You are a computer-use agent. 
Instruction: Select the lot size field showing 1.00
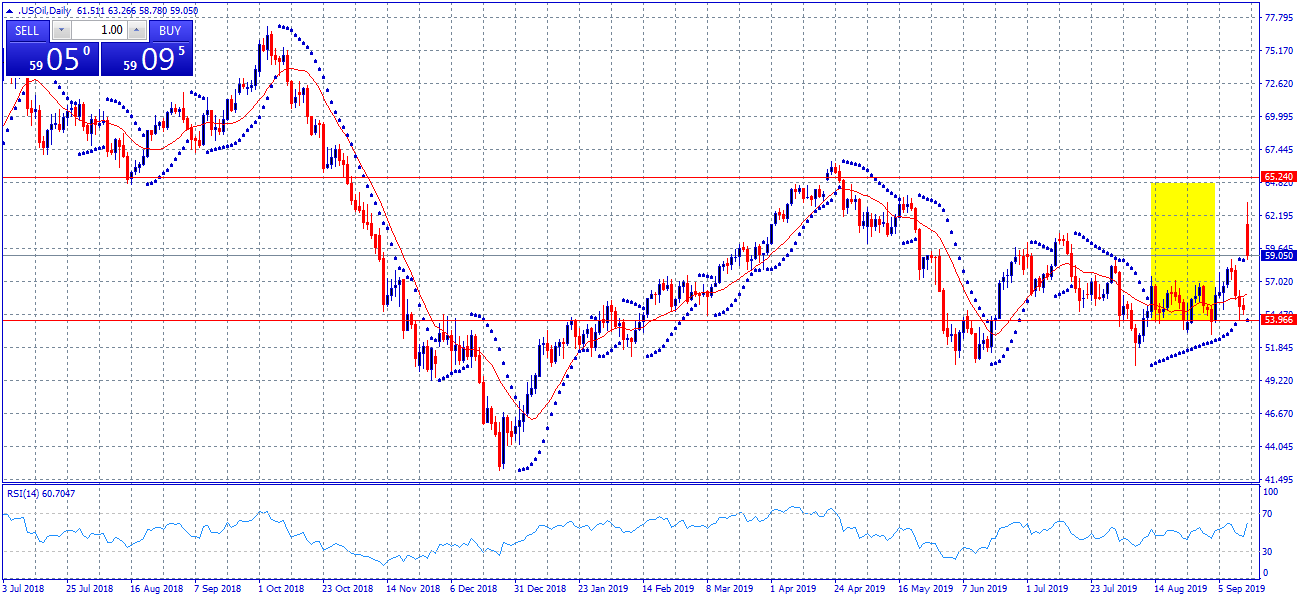100,30
